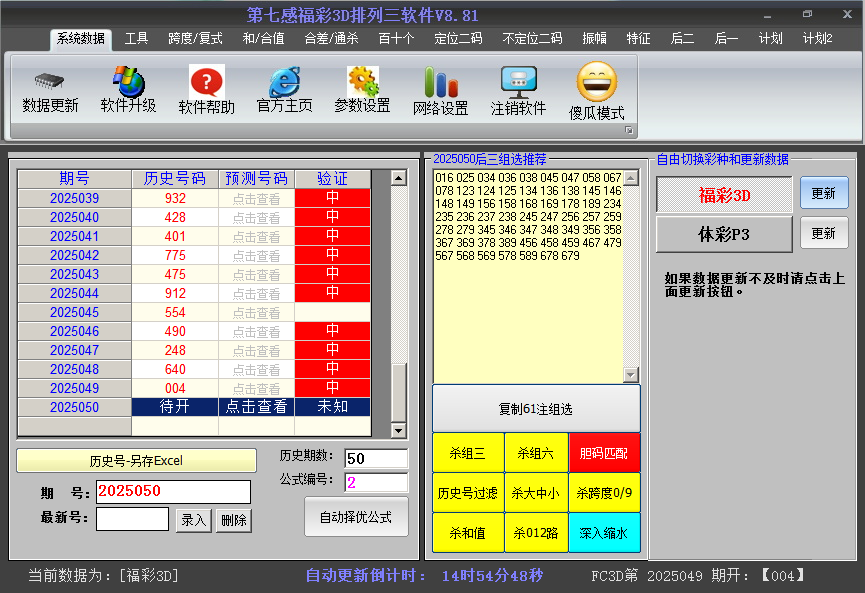Switch to the 后二 tab
Image resolution: width=865 pixels, height=593 pixels.
click(x=682, y=39)
